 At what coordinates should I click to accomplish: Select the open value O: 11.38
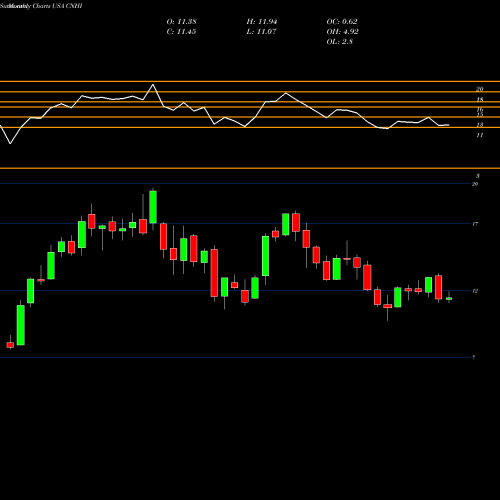coord(181,22)
